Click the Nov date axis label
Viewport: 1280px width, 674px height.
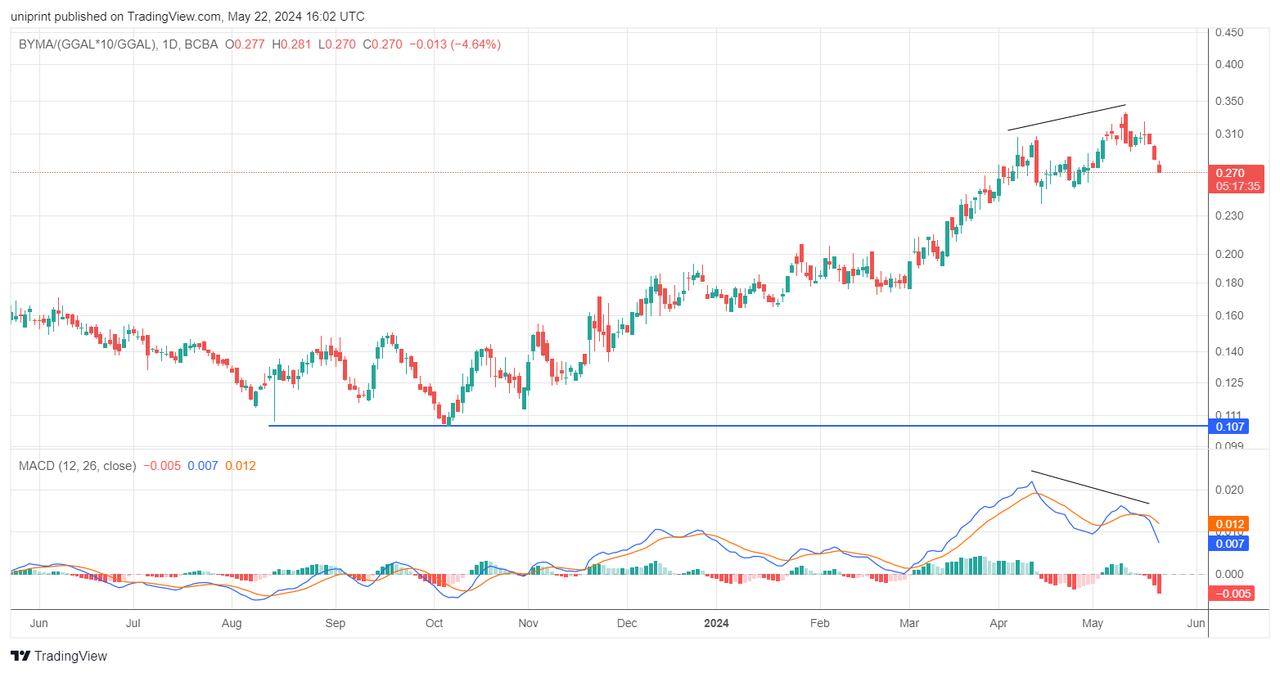[528, 623]
